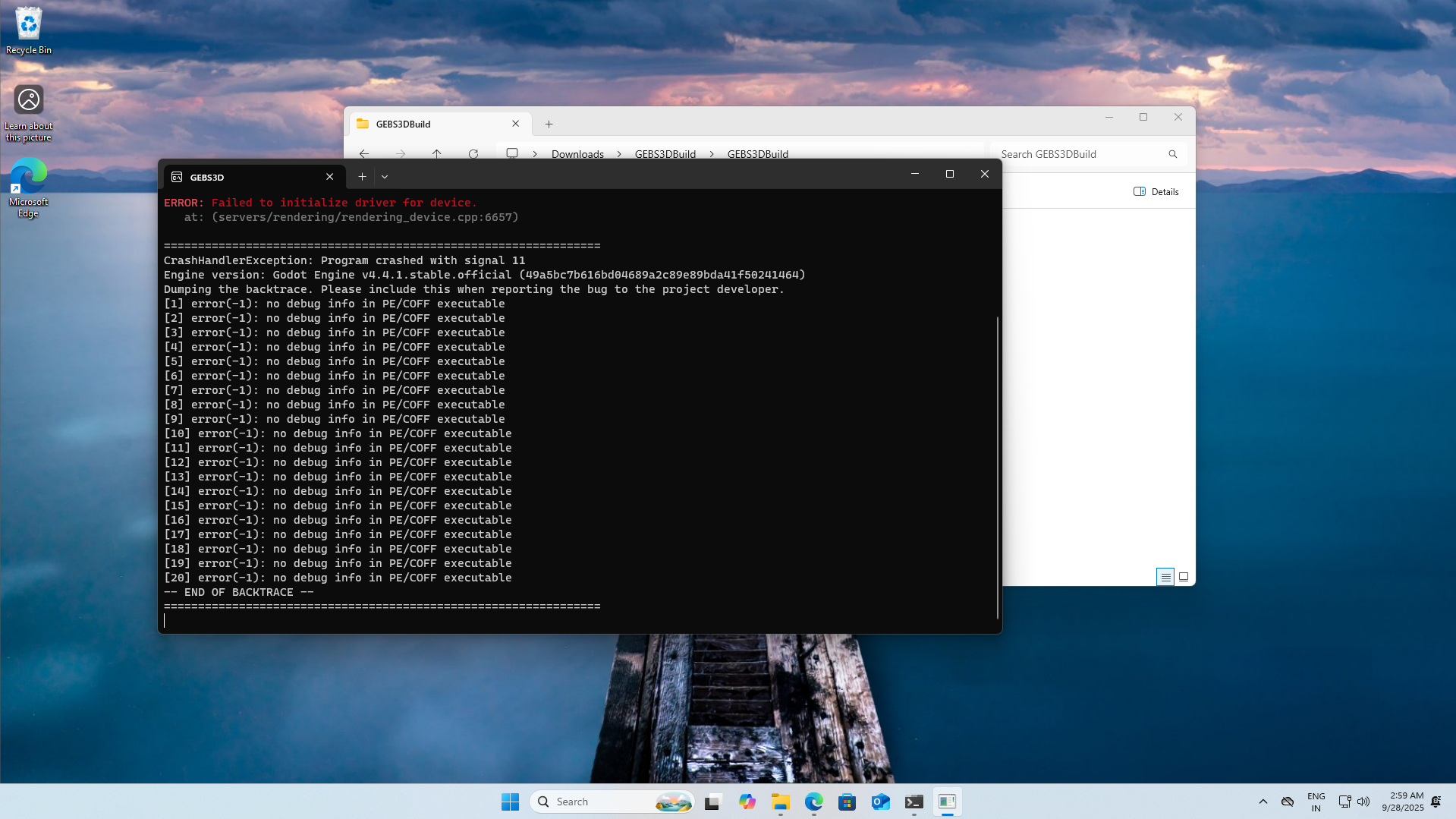Open Outlook from the taskbar
1456x819 pixels.
[x=880, y=802]
